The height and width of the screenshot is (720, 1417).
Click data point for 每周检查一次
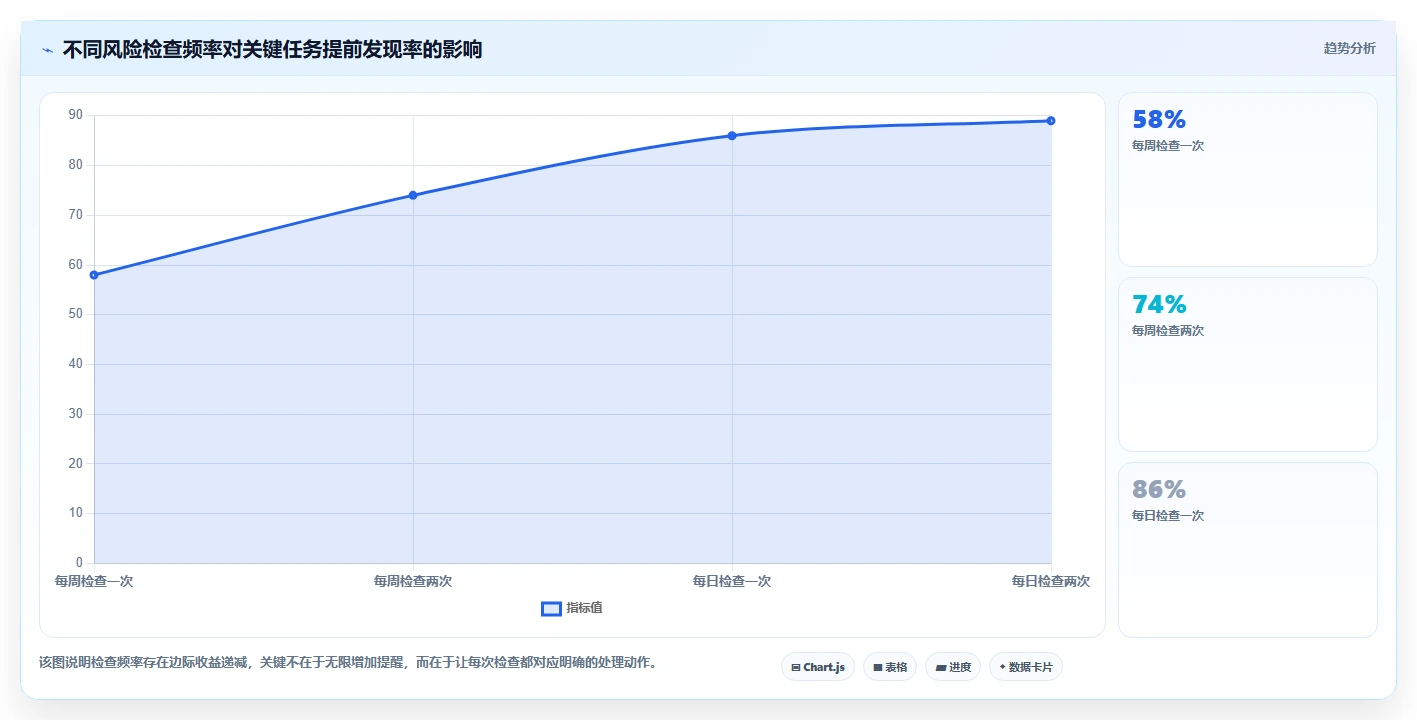click(x=94, y=275)
